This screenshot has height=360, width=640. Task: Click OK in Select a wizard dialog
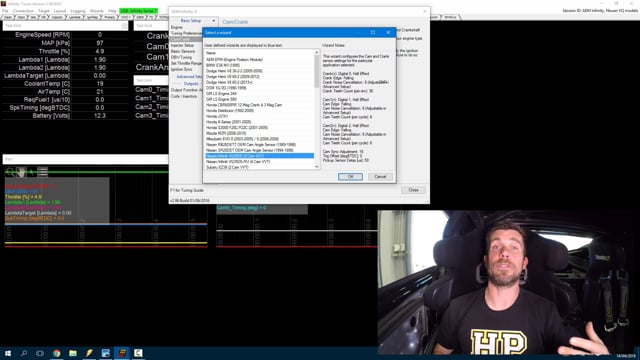click(x=350, y=177)
